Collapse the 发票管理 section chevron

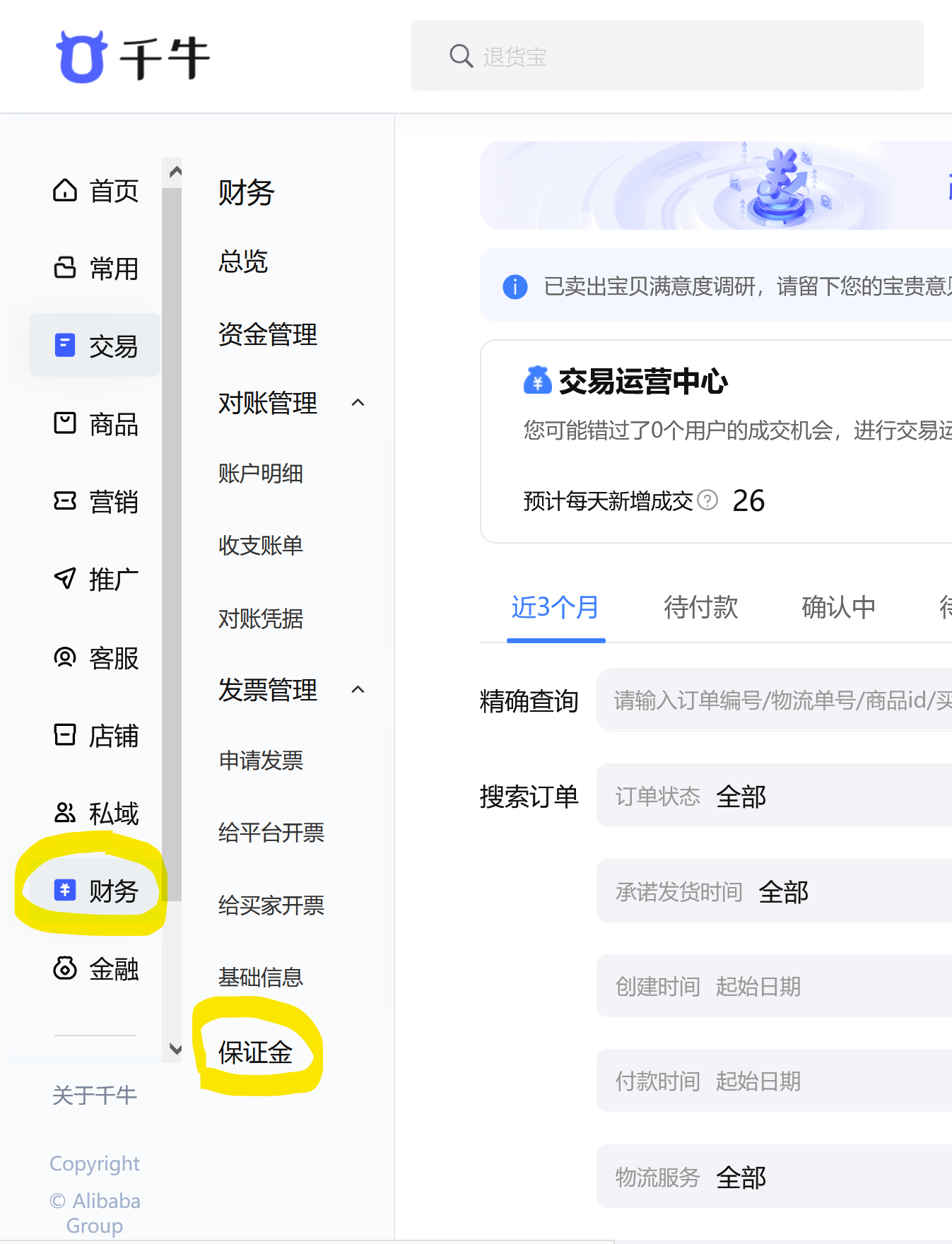358,690
